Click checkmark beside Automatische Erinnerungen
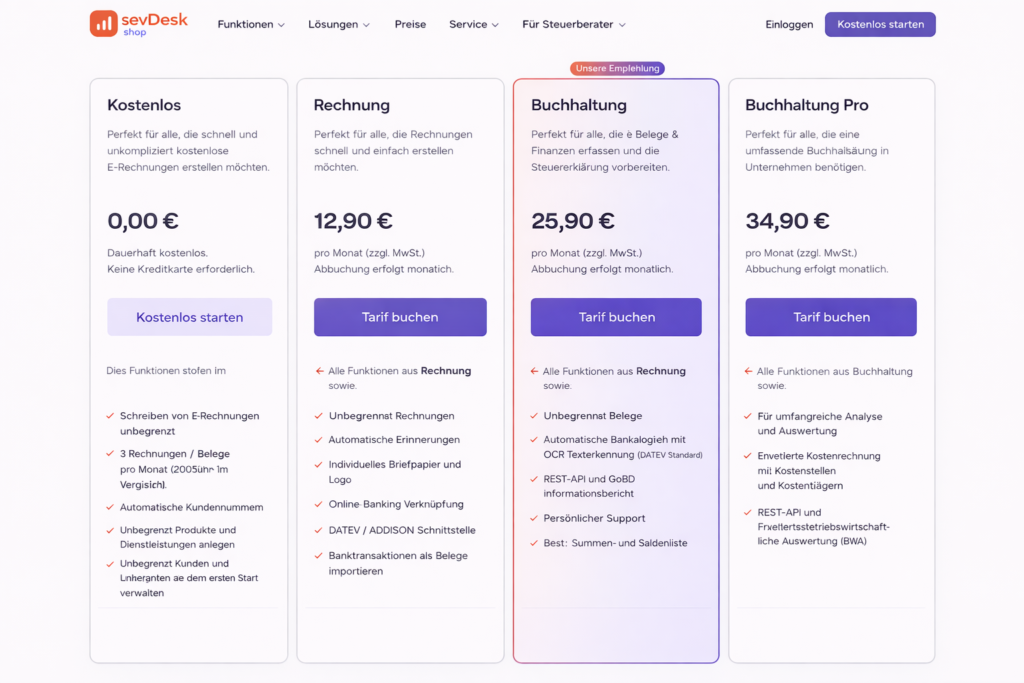The image size is (1024, 683). tap(319, 440)
